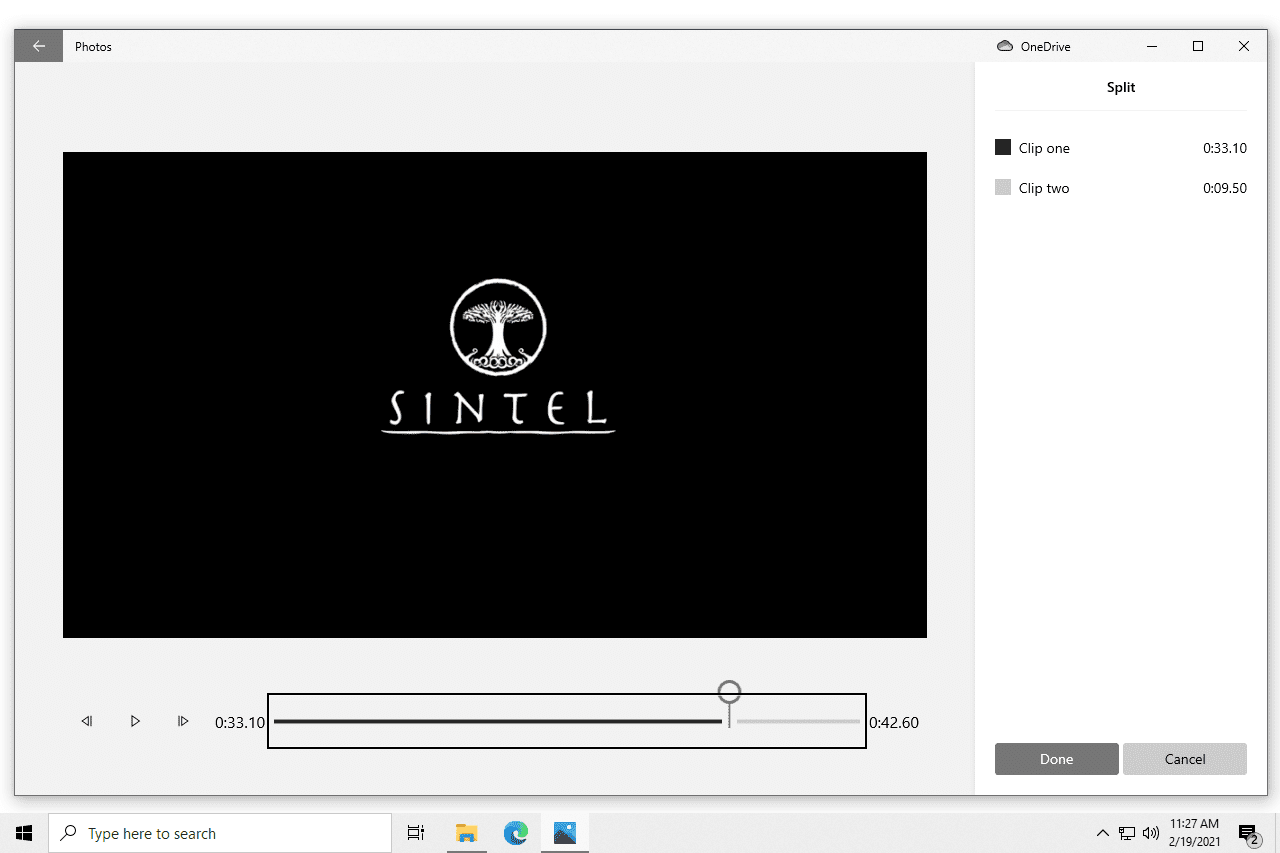The width and height of the screenshot is (1280, 853).
Task: Open the volume tray icon
Action: 1151,833
